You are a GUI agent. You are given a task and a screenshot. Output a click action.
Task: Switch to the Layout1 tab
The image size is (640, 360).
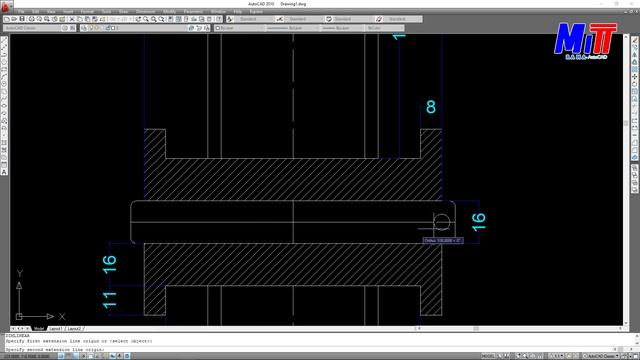[x=56, y=329]
